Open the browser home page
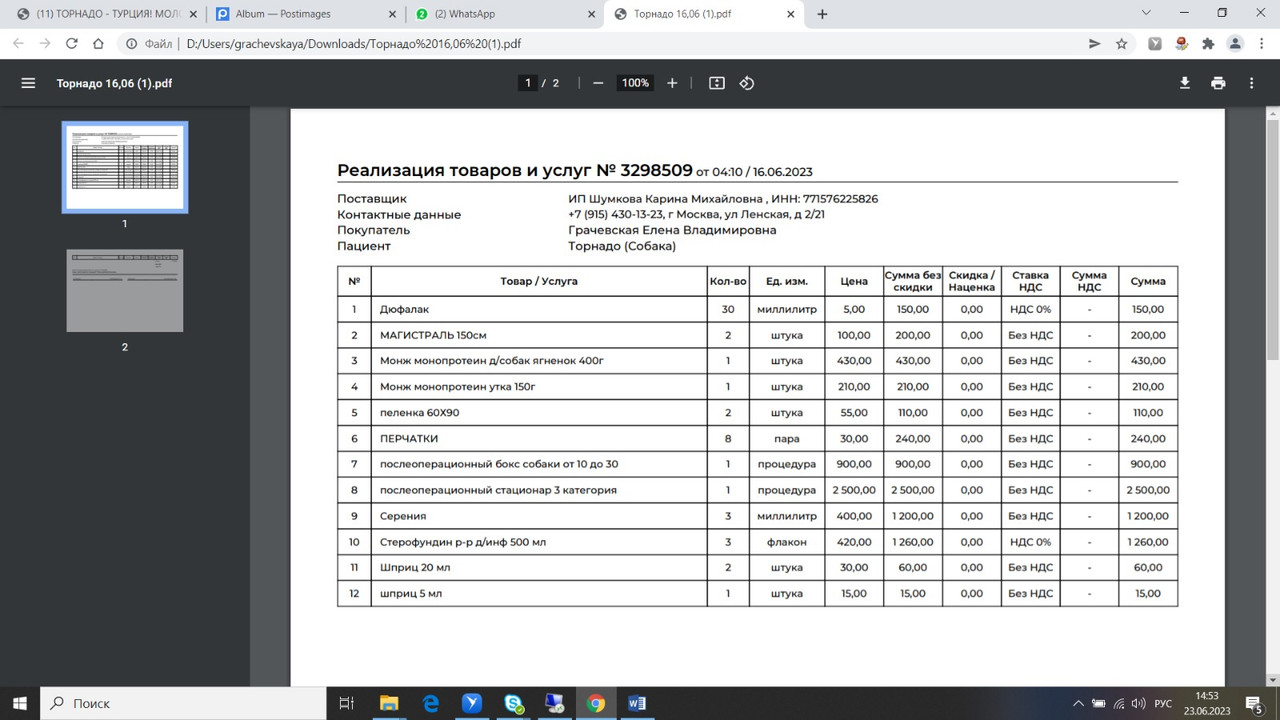1280x720 pixels. pos(99,44)
